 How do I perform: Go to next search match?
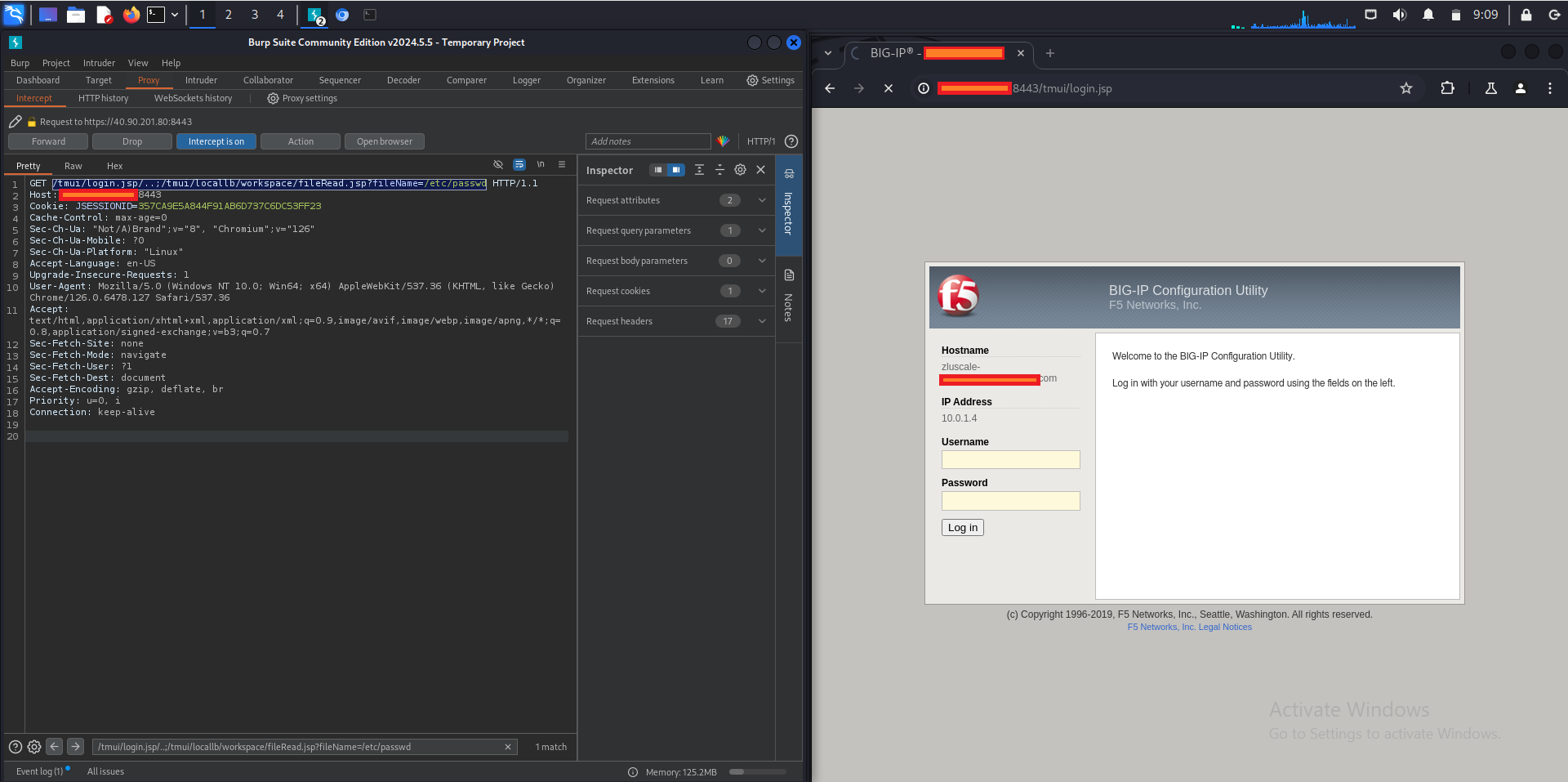[x=75, y=747]
